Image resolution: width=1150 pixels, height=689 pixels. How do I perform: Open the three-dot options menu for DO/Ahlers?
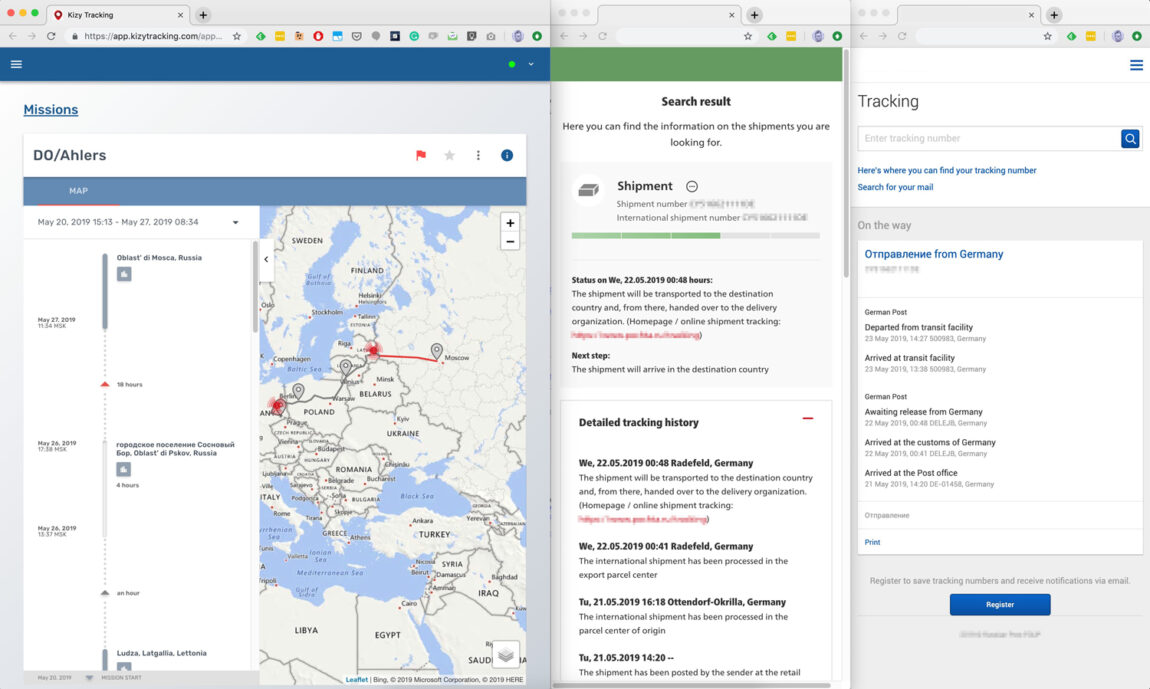[x=478, y=156]
